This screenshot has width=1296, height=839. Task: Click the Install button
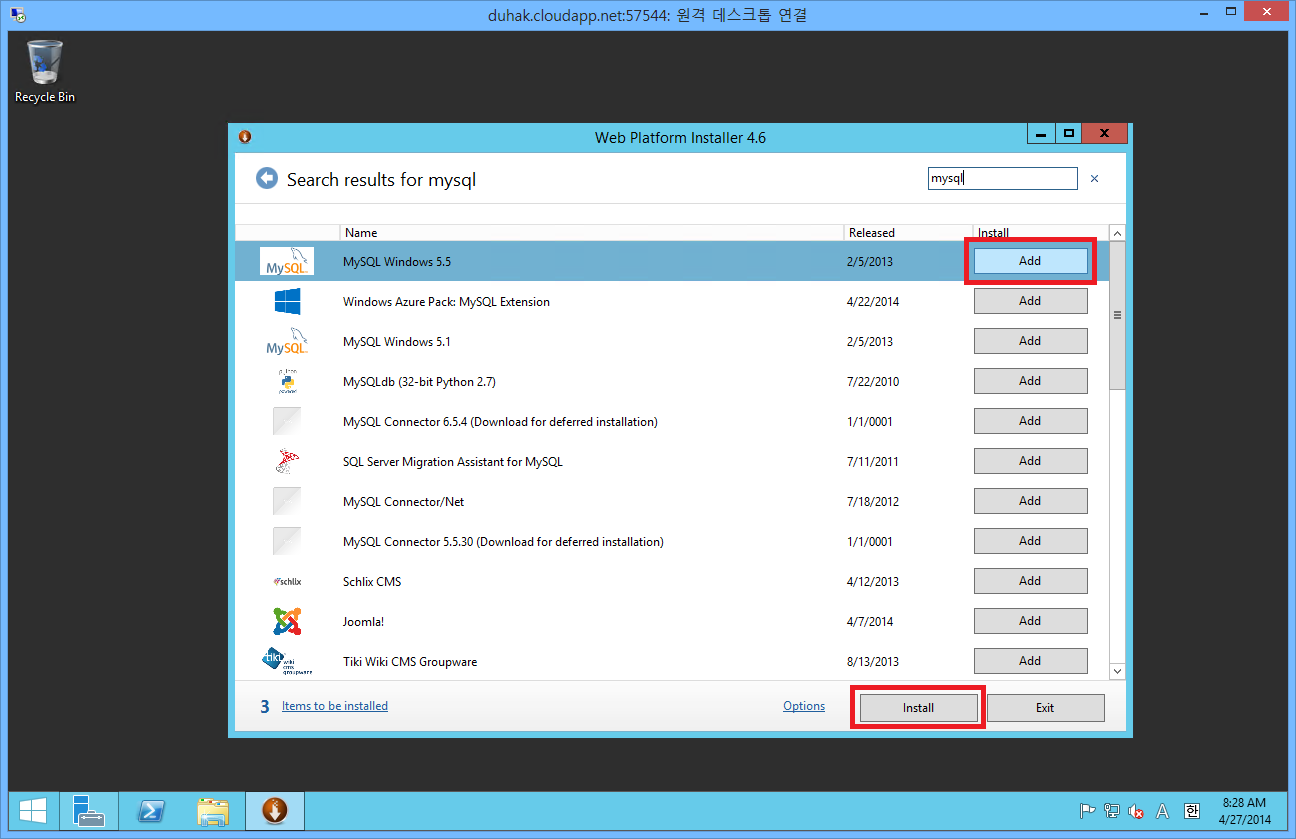tap(918, 707)
